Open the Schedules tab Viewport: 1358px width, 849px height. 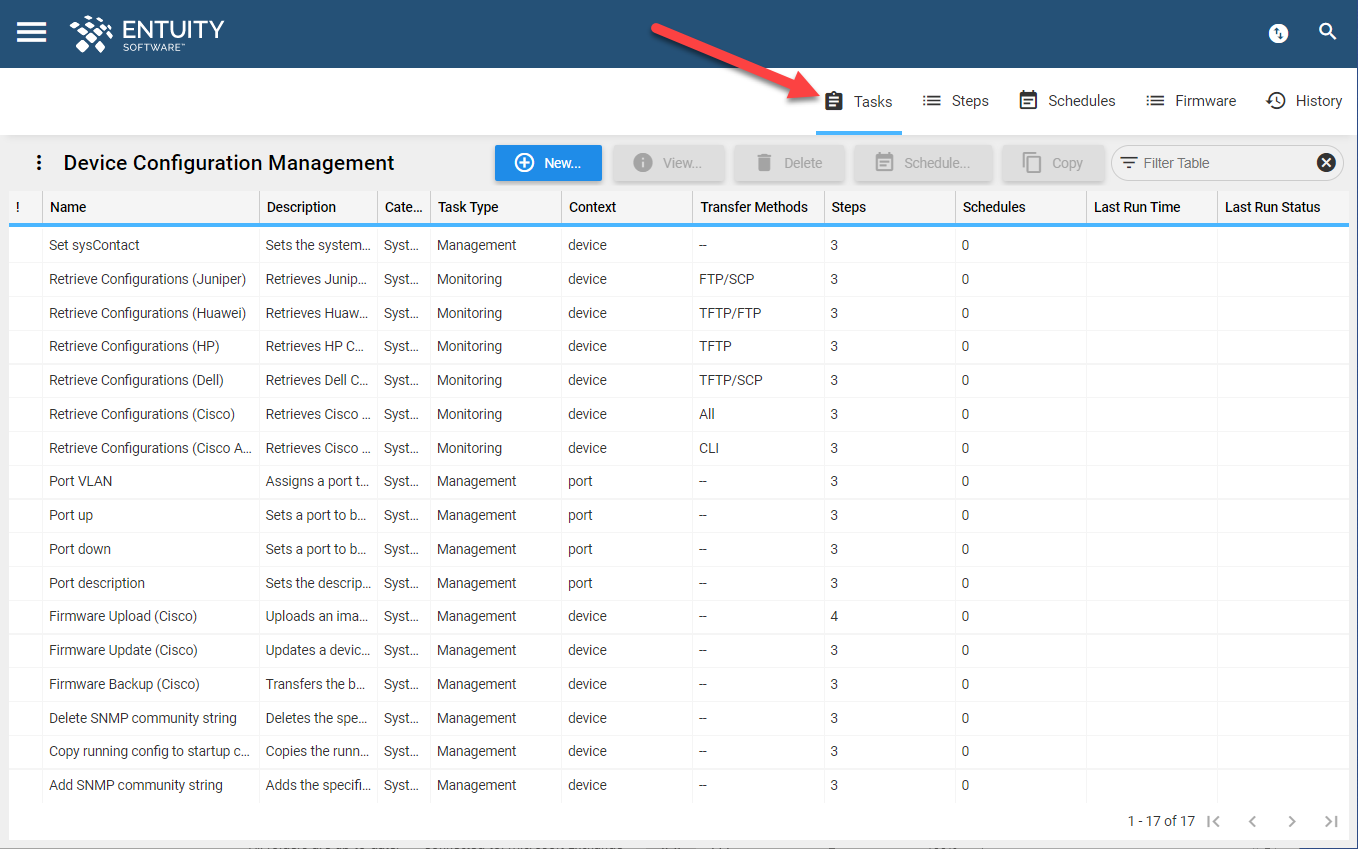click(1067, 100)
